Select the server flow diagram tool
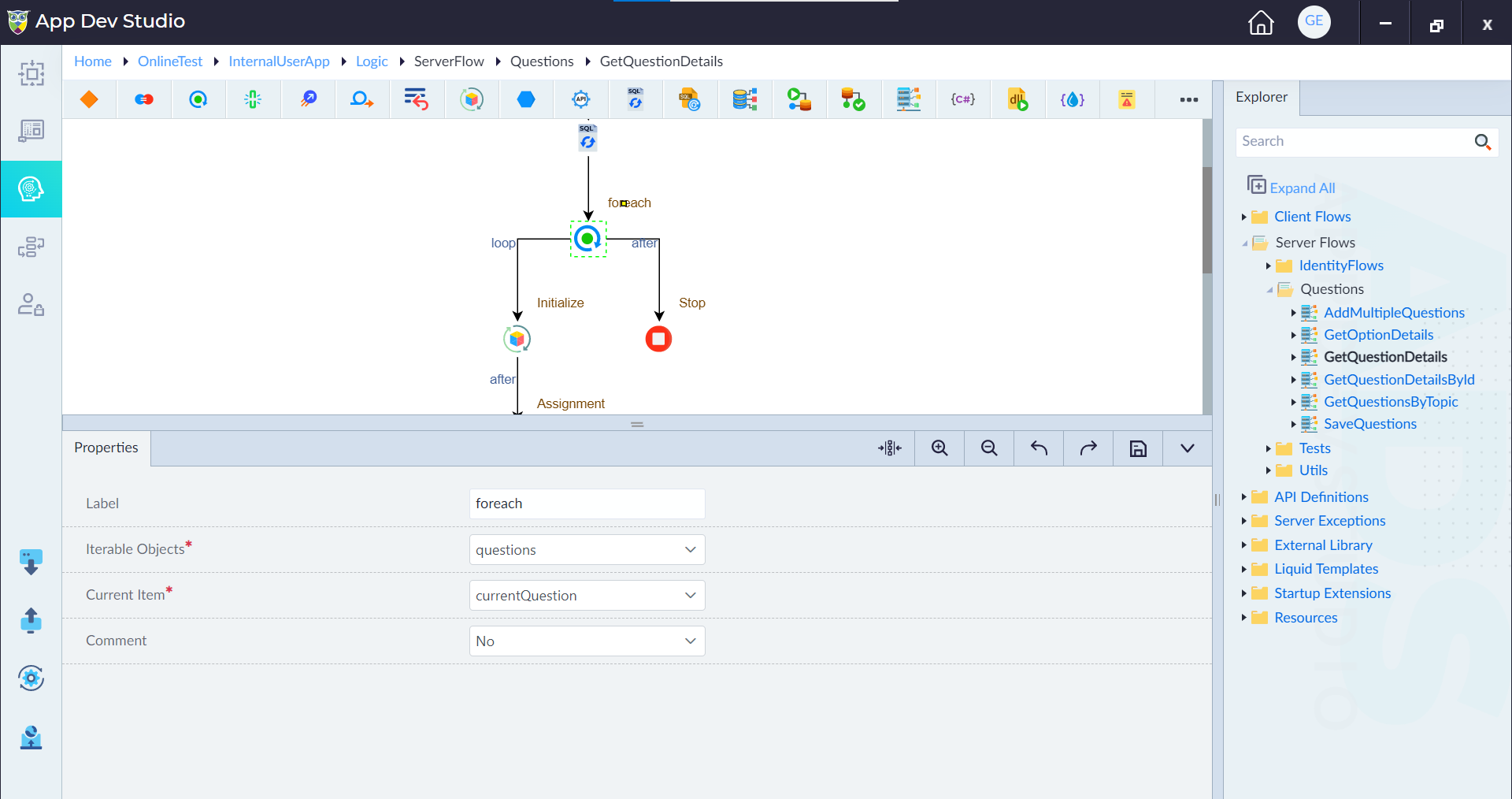This screenshot has height=799, width=1512. [x=909, y=99]
